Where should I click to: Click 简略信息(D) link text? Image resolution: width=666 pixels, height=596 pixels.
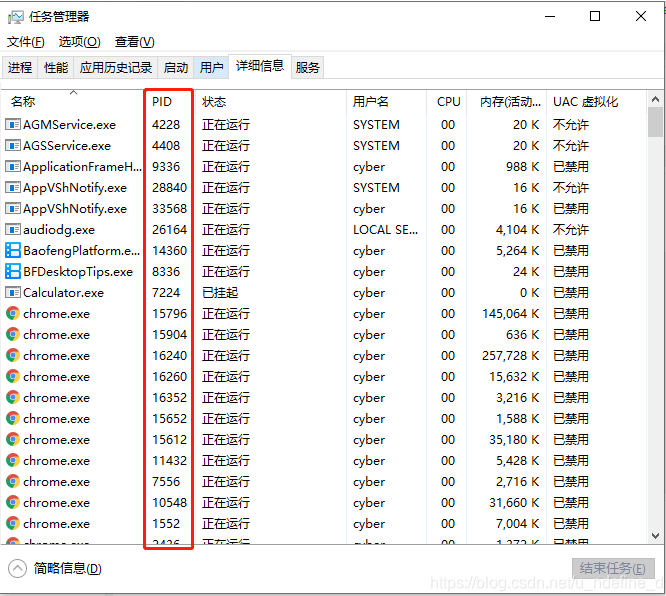point(68,569)
